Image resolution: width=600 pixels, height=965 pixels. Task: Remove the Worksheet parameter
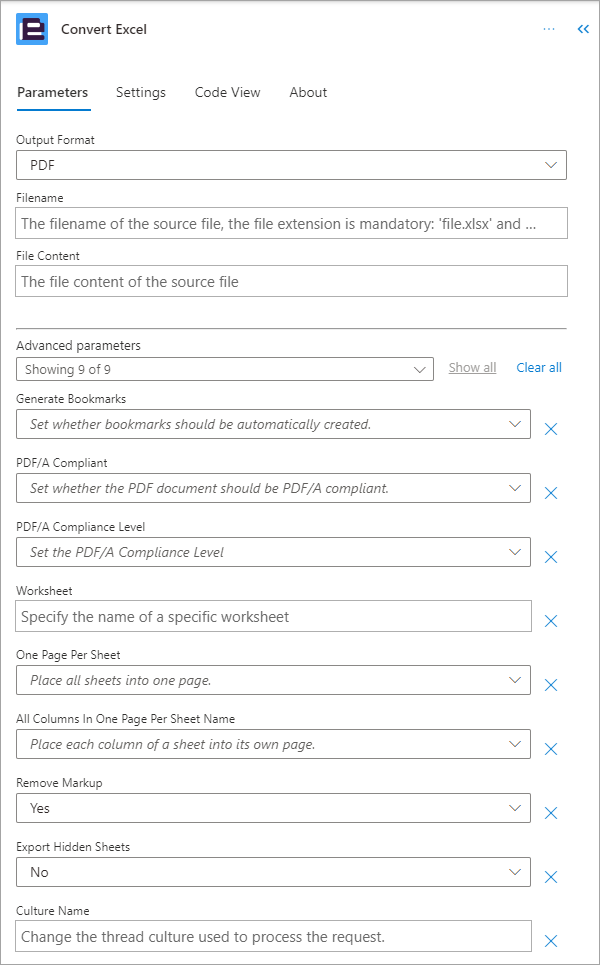(x=551, y=621)
